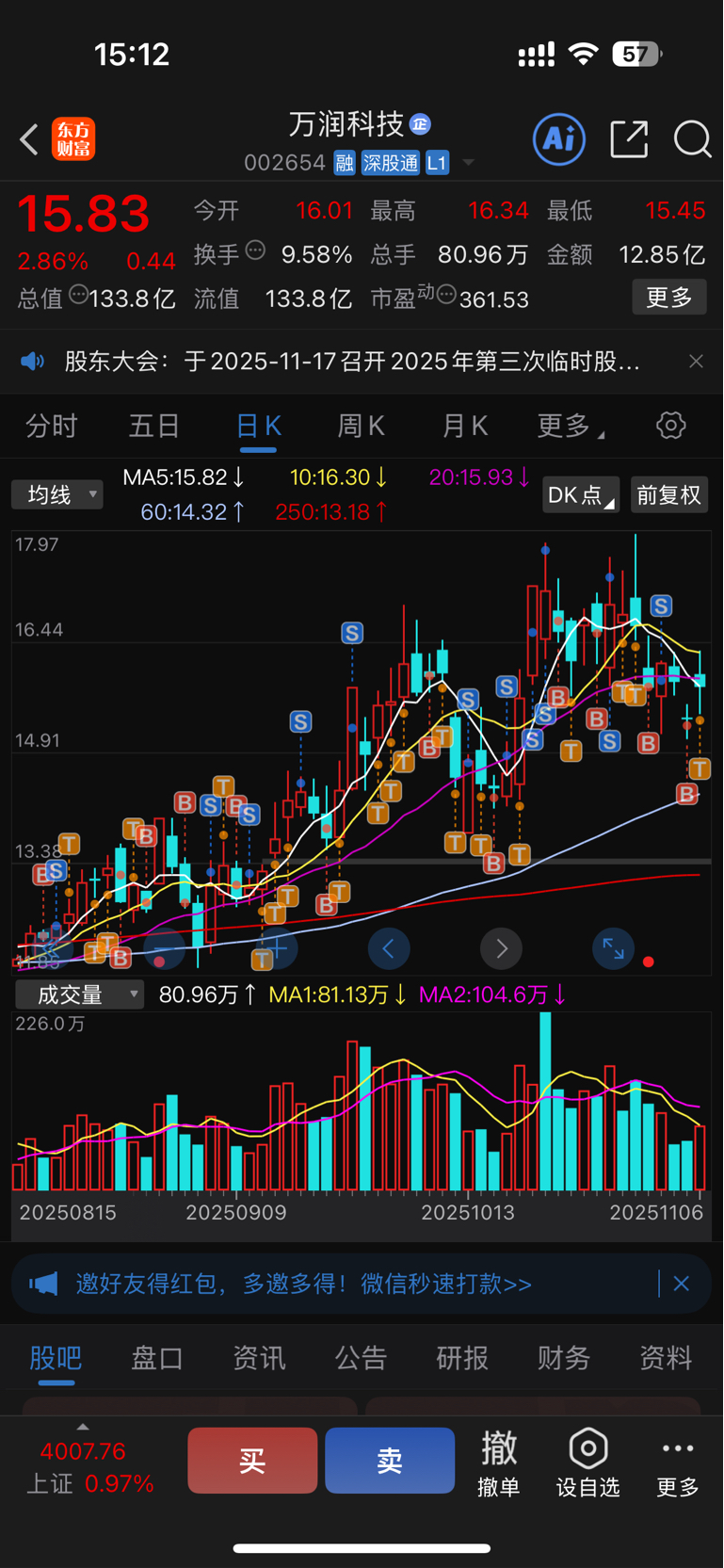
Task: Tap the 换手 info icon
Action: pyautogui.click(x=255, y=251)
